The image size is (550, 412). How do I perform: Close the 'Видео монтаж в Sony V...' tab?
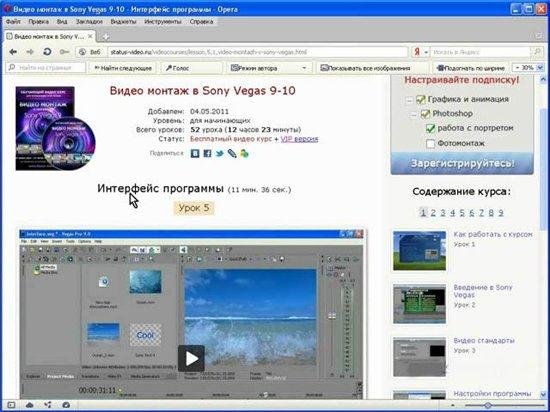click(x=90, y=36)
